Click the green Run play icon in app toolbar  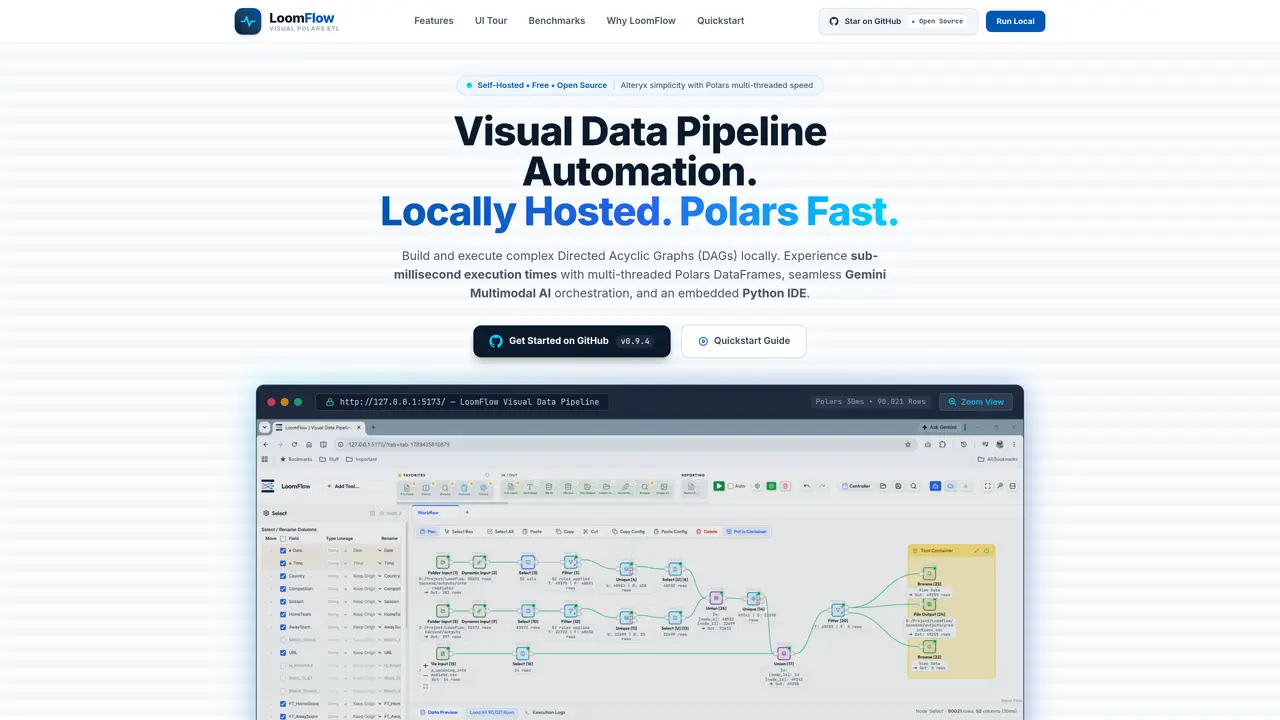[x=718, y=486]
